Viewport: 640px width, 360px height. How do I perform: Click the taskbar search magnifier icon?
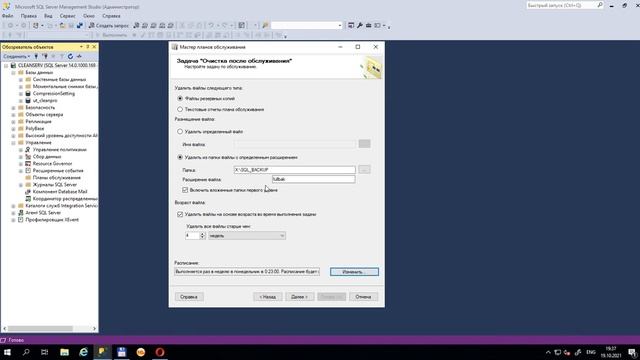pyautogui.click(x=26, y=352)
